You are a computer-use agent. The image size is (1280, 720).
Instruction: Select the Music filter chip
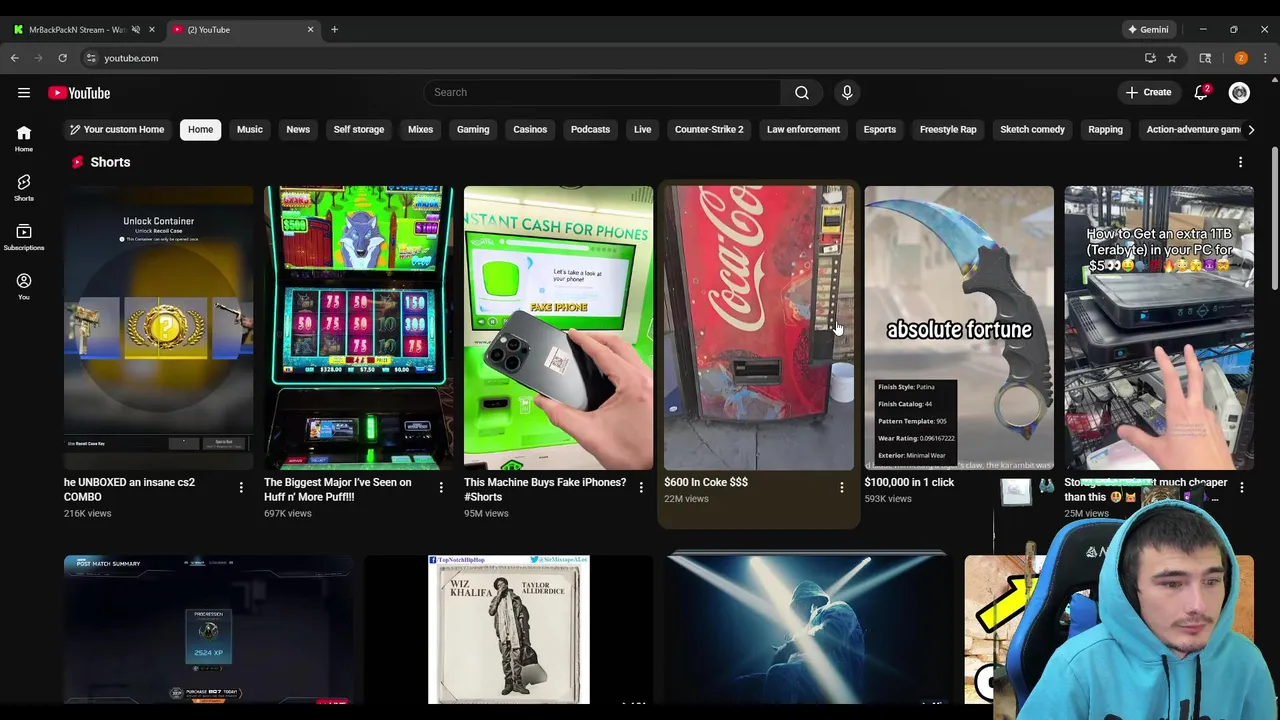click(250, 129)
